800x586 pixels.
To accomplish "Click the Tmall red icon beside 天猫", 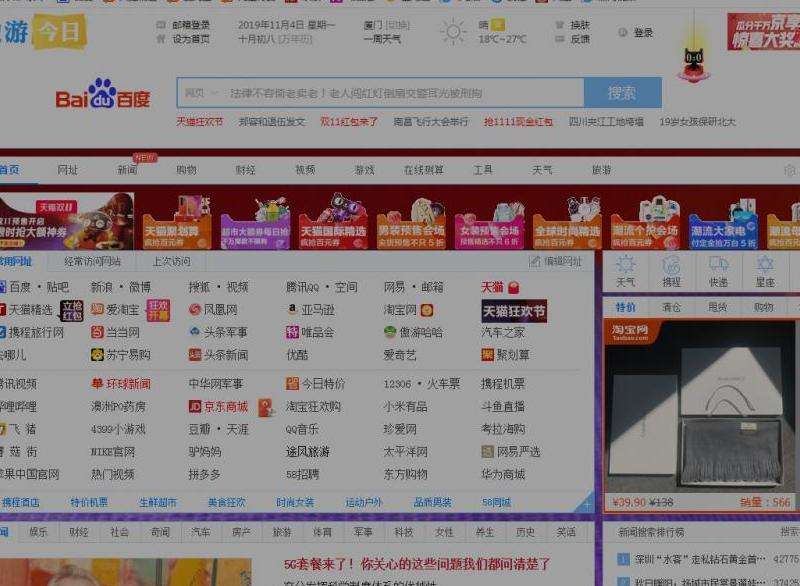I will point(514,288).
